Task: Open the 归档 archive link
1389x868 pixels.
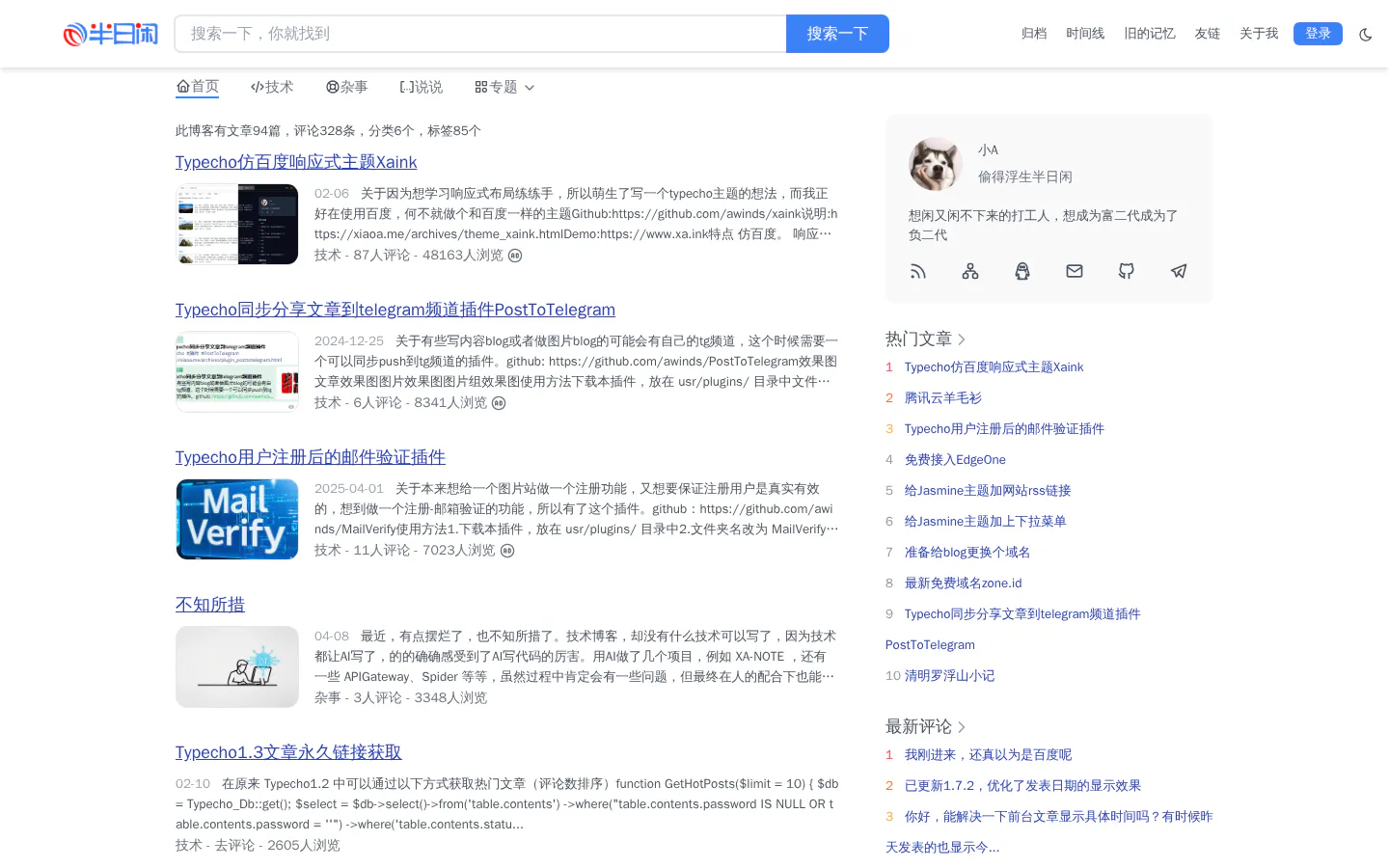Action: 1034,34
